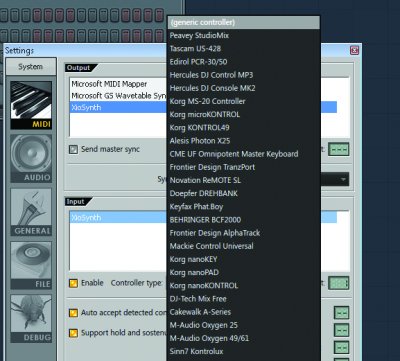Viewport: 400px width, 361px height.
Task: Select XioSynth in the Input list
Action: [118, 217]
